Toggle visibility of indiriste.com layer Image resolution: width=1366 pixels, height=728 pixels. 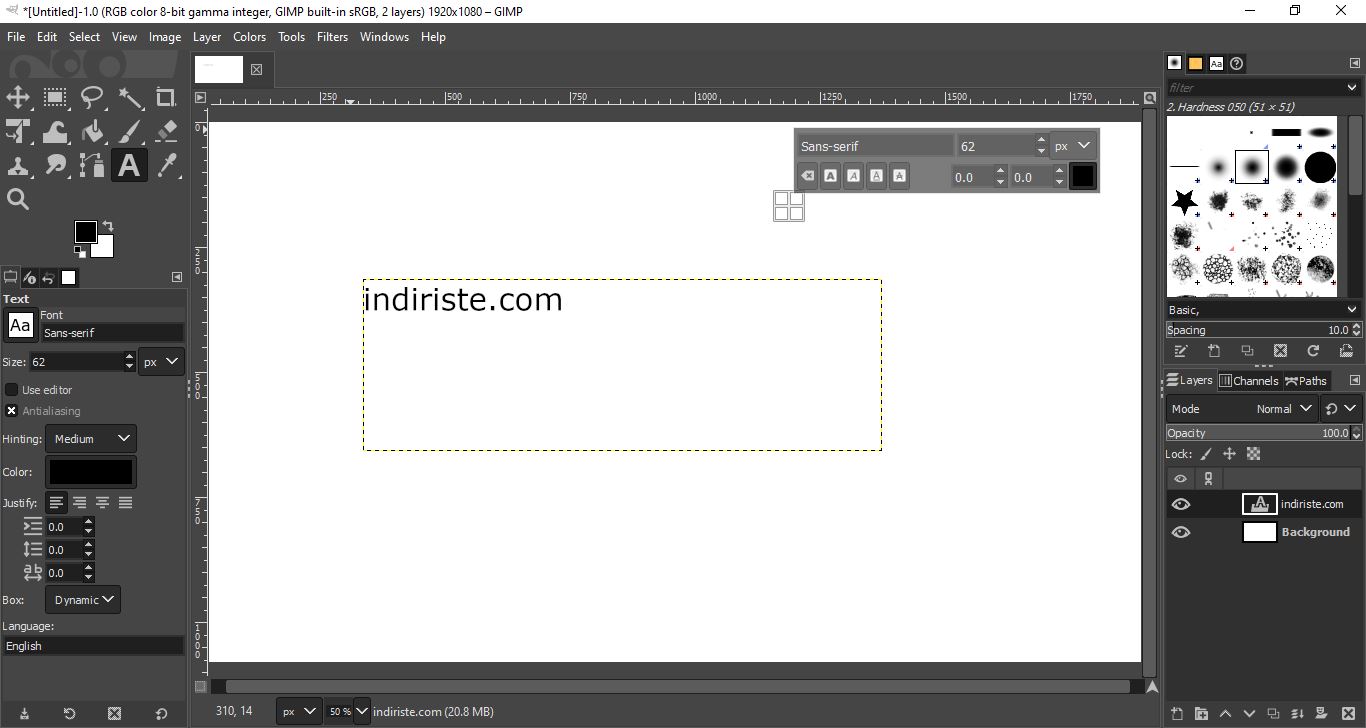pos(1181,504)
